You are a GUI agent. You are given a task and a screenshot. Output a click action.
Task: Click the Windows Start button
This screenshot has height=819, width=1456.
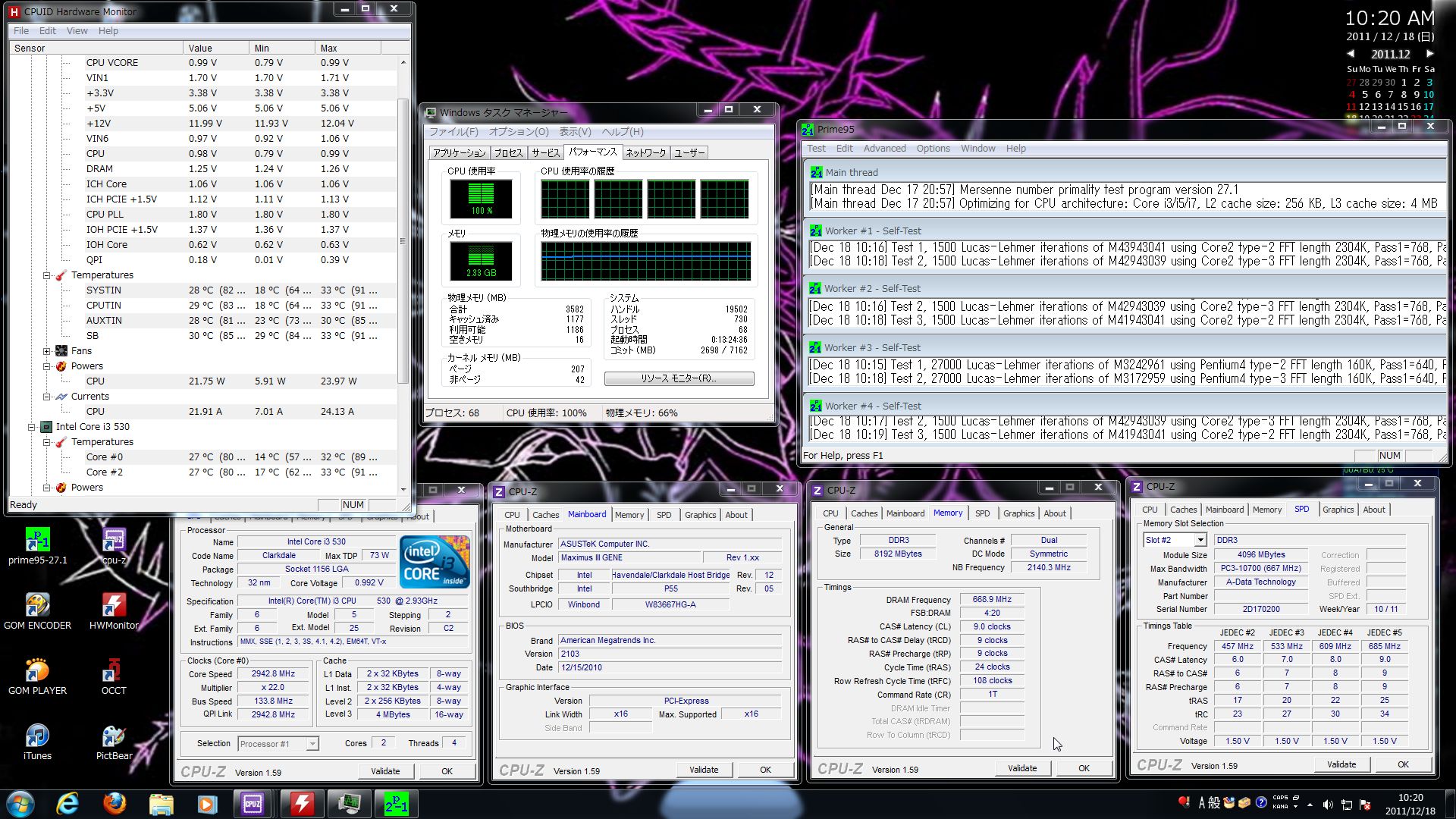click(x=20, y=803)
